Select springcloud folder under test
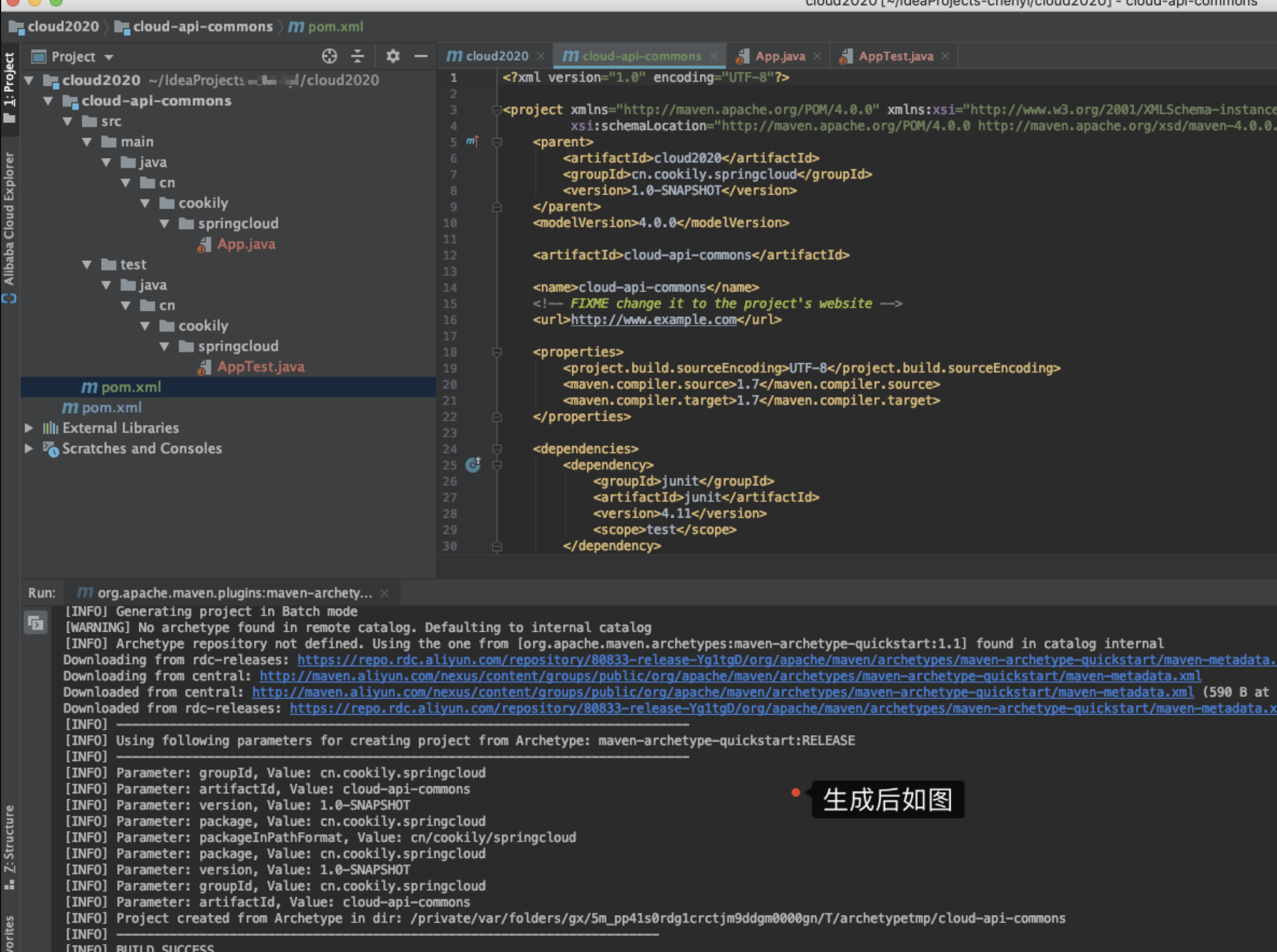This screenshot has height=952, width=1277. 238,347
